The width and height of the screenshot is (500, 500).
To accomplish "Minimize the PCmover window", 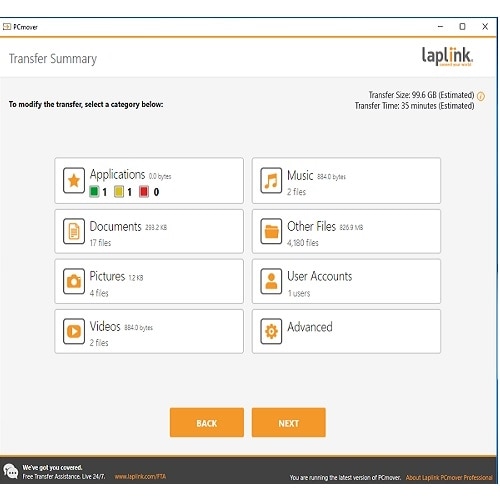I will point(440,26).
